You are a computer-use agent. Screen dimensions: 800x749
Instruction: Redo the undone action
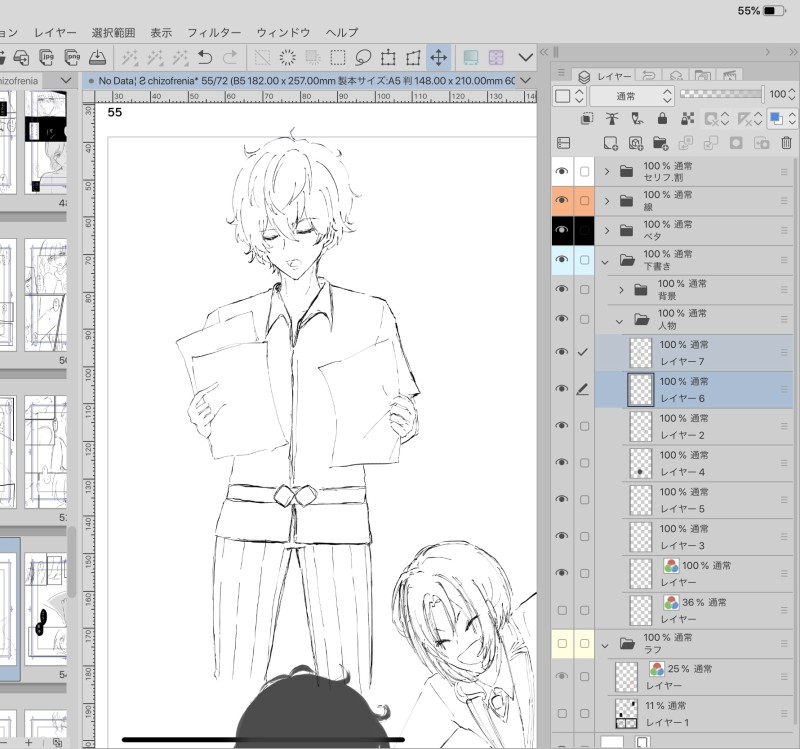(230, 57)
